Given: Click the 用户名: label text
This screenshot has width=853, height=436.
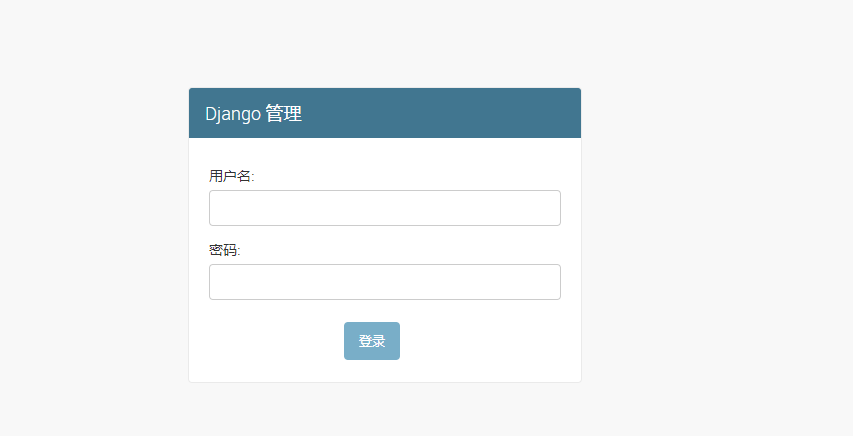Looking at the screenshot, I should tap(231, 176).
